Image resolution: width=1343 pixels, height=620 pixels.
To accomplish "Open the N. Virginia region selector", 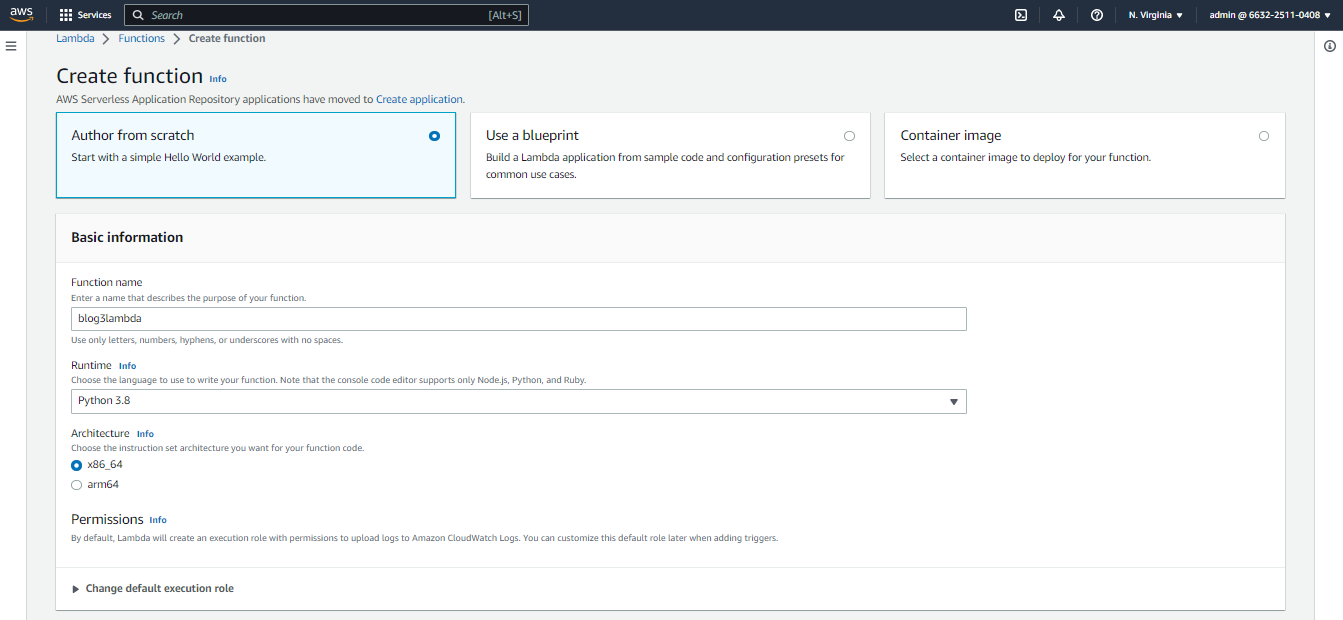I will click(1155, 15).
